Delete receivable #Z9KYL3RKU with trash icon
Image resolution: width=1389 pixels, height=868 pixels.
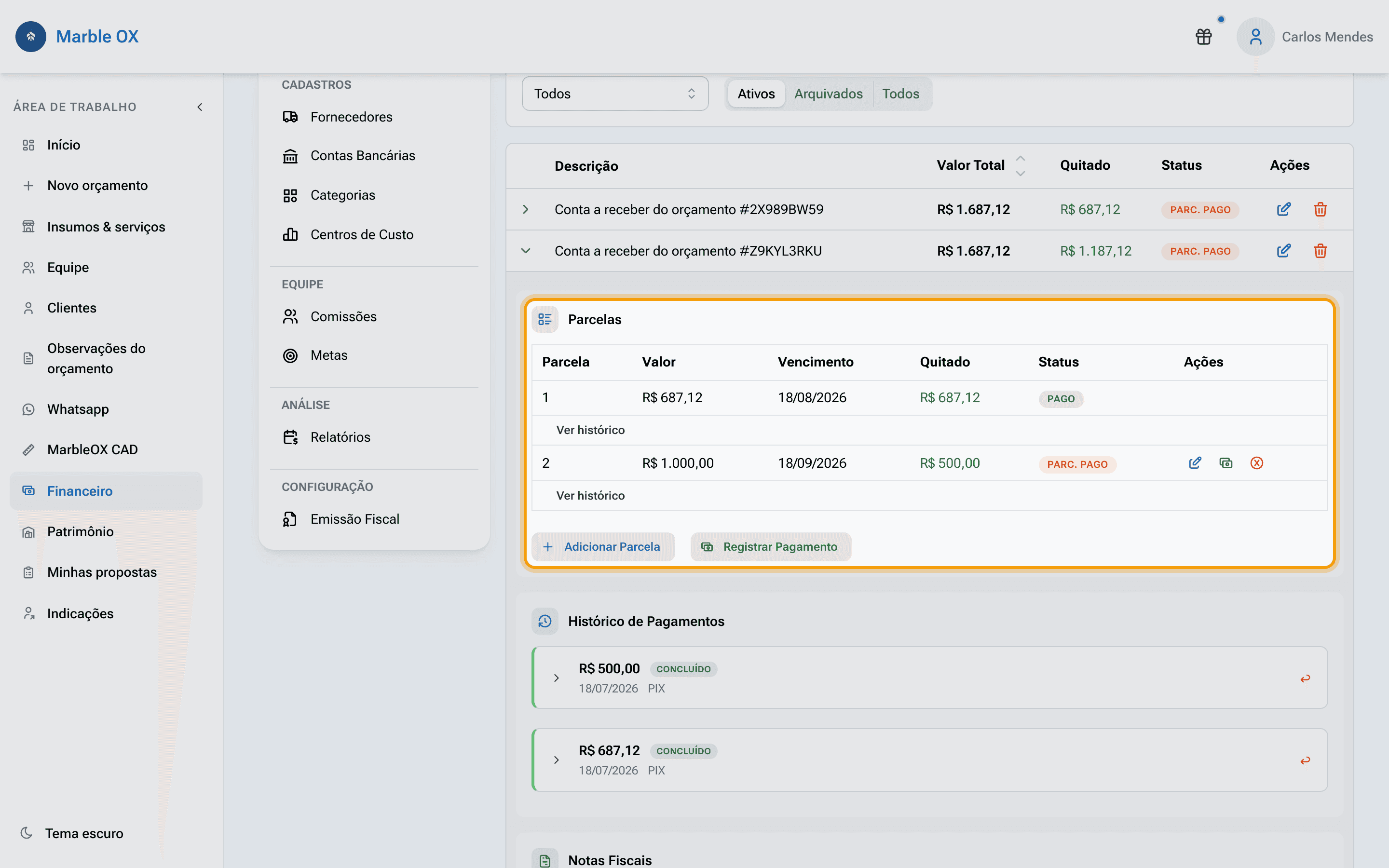(x=1320, y=251)
